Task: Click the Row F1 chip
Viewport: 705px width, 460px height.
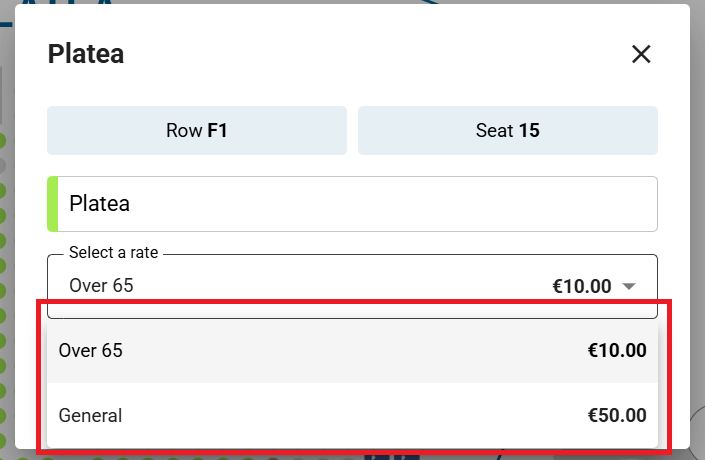Action: 197,130
